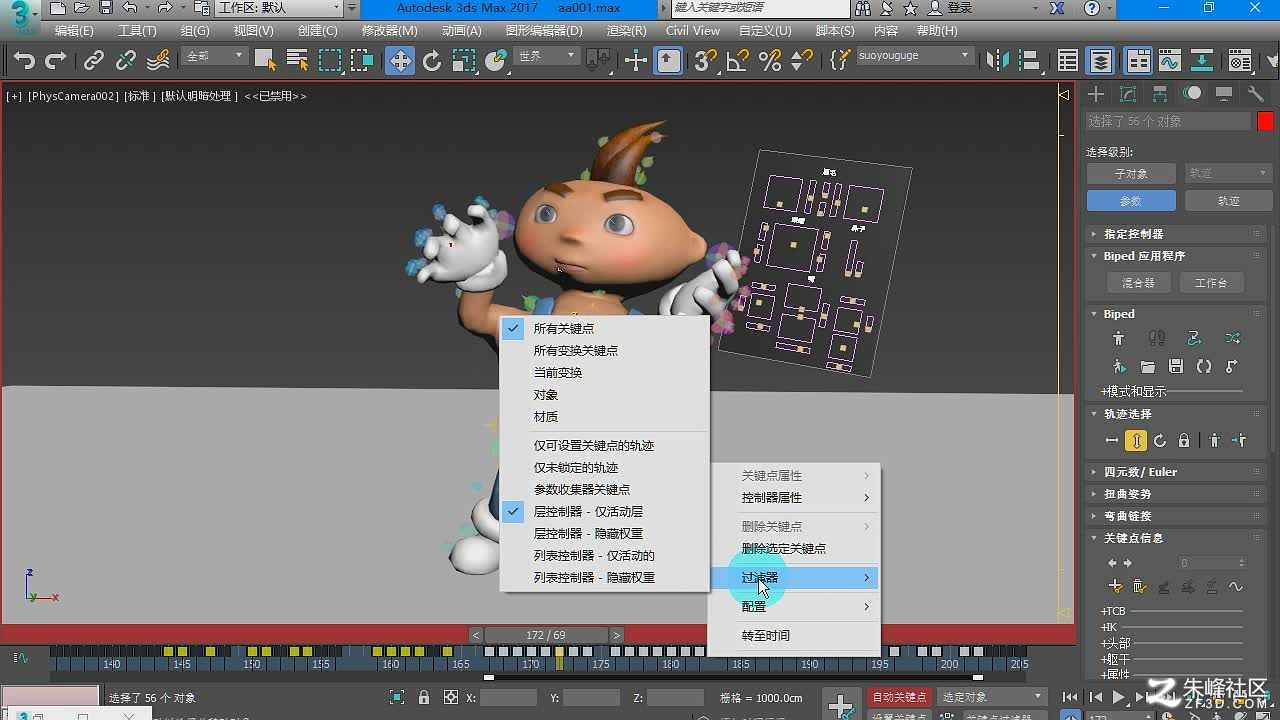The image size is (1280, 720).
Task: Select the Body Vertical track button
Action: pyautogui.click(x=1136, y=441)
